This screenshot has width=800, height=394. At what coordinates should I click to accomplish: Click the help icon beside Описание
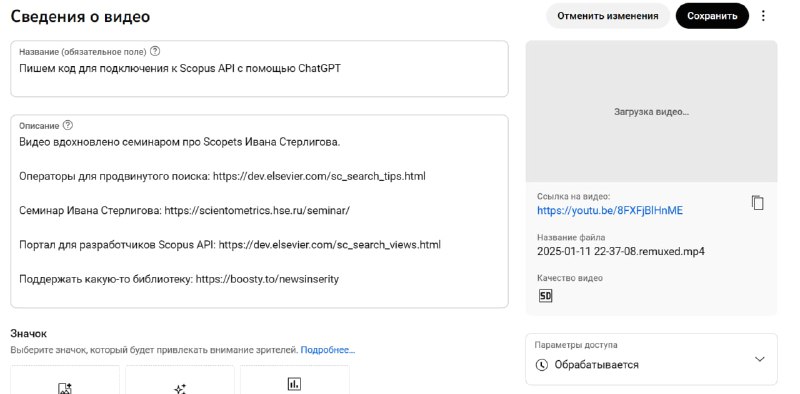tap(68, 125)
